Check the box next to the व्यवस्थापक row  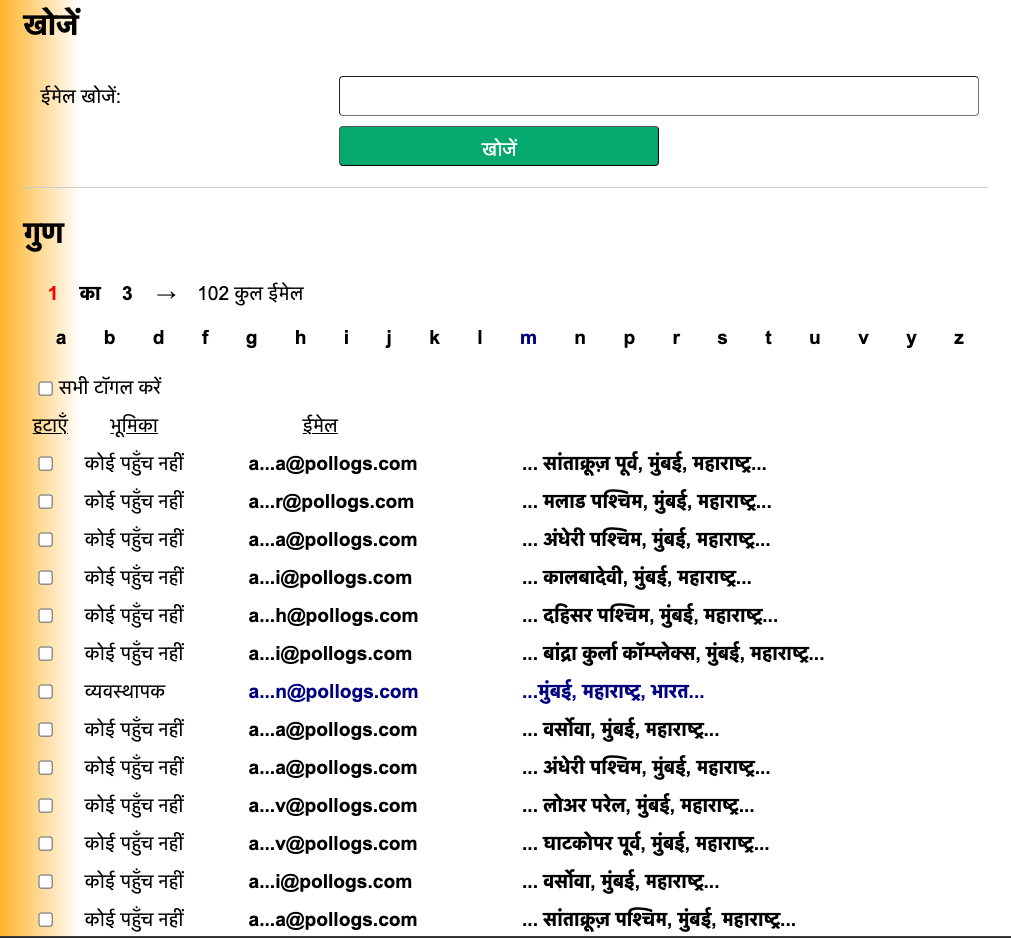45,691
